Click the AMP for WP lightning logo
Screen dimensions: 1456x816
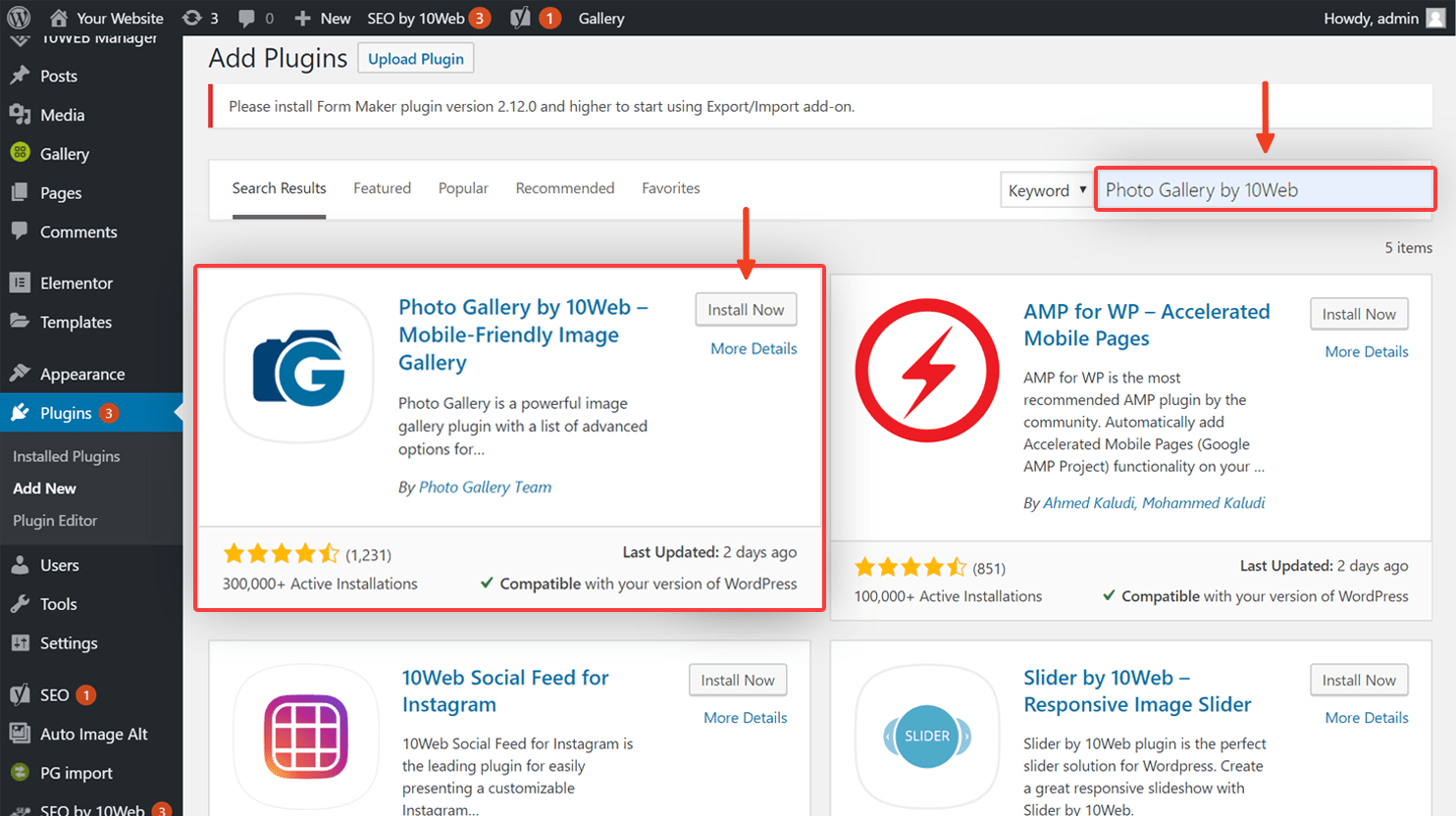(927, 371)
